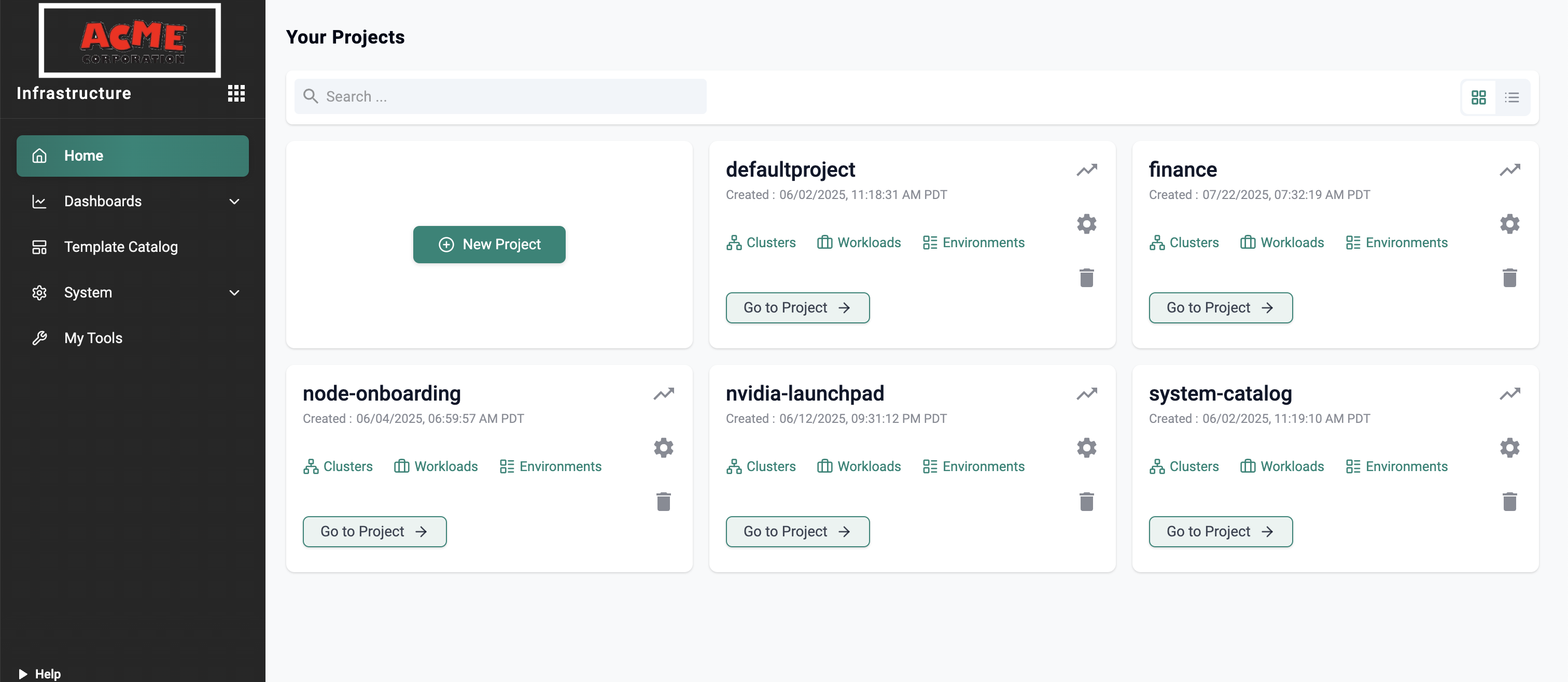The image size is (1568, 682).
Task: Switch to list view
Action: [1512, 97]
